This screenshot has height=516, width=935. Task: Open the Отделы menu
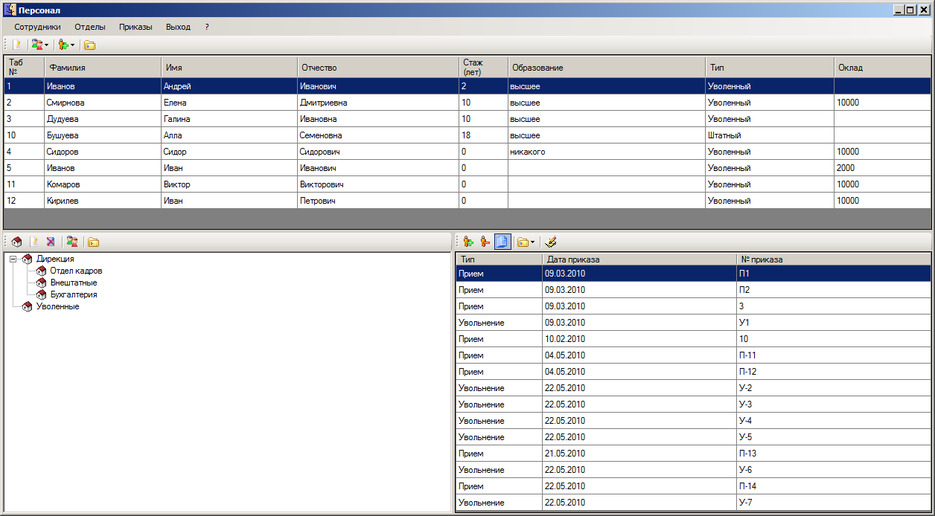[x=90, y=27]
